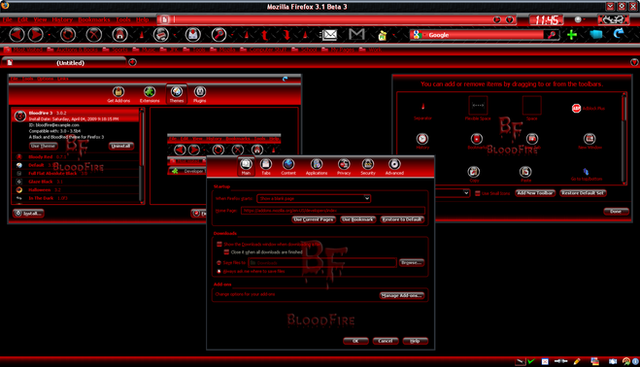Select Always ask me where to save files
Viewport: 640px width, 367px height.
pyautogui.click(x=219, y=271)
